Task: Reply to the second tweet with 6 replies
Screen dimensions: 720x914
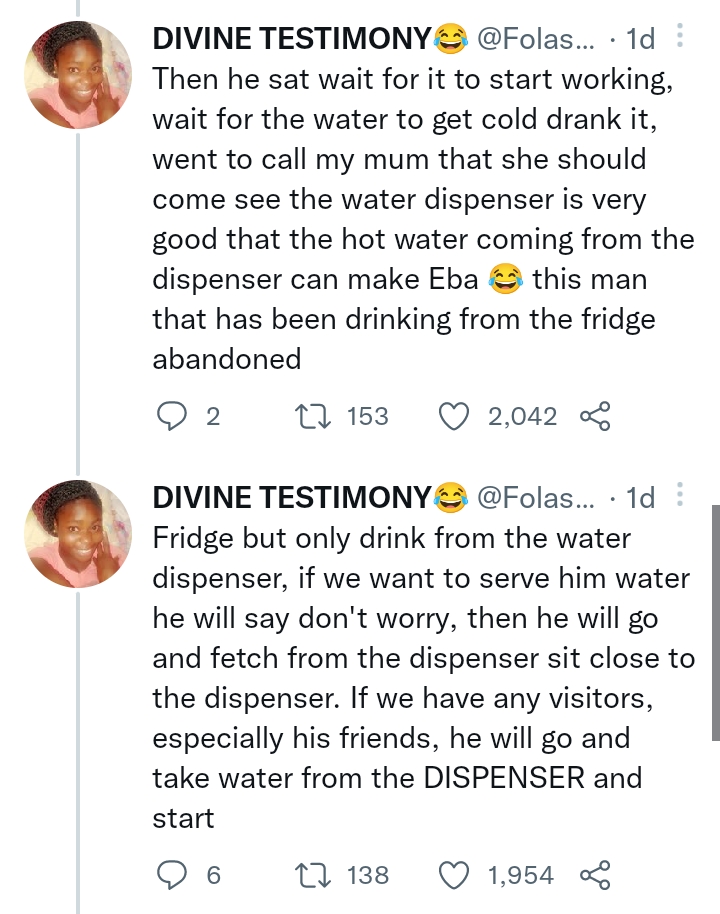Action: 176,875
